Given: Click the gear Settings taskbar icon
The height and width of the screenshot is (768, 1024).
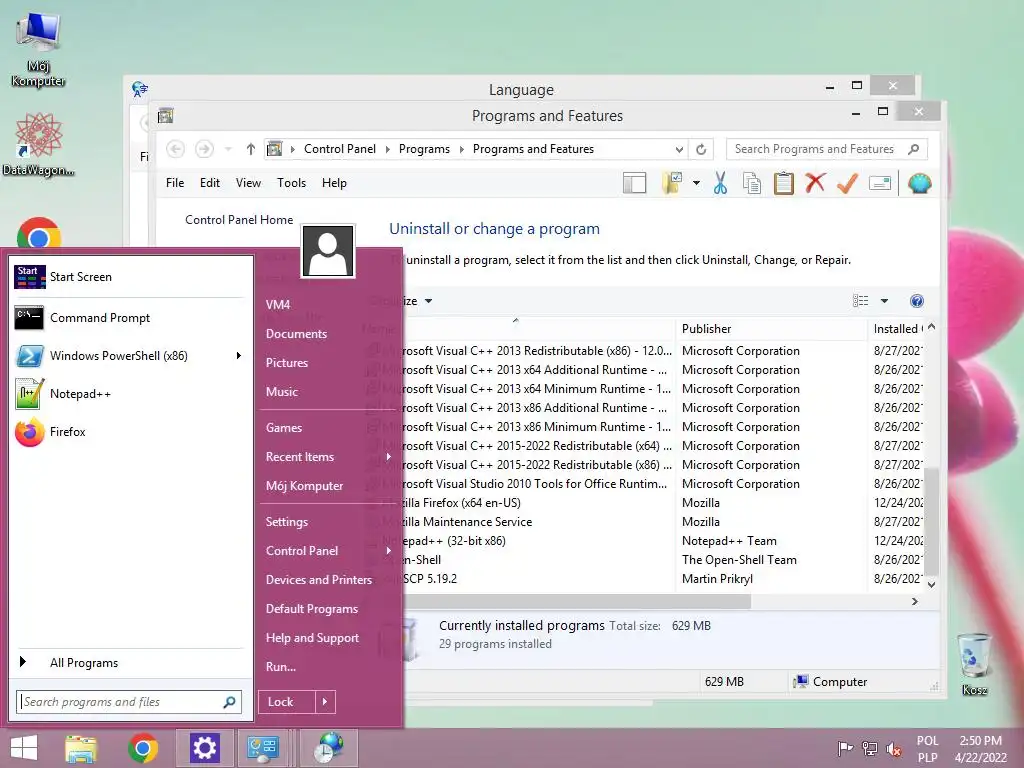Looking at the screenshot, I should coord(204,748).
